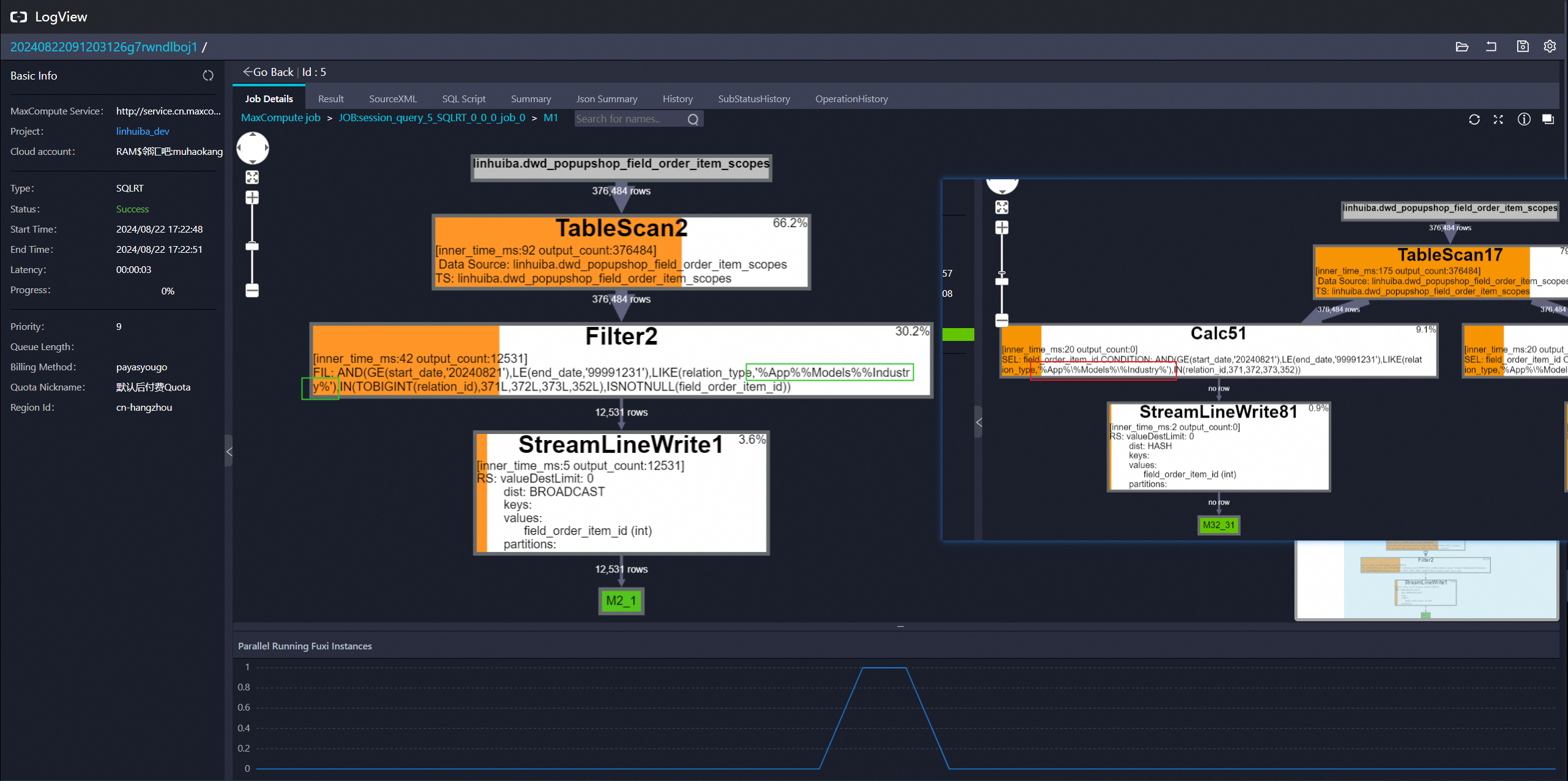
Task: Open the graph info icon
Action: coord(1524,119)
